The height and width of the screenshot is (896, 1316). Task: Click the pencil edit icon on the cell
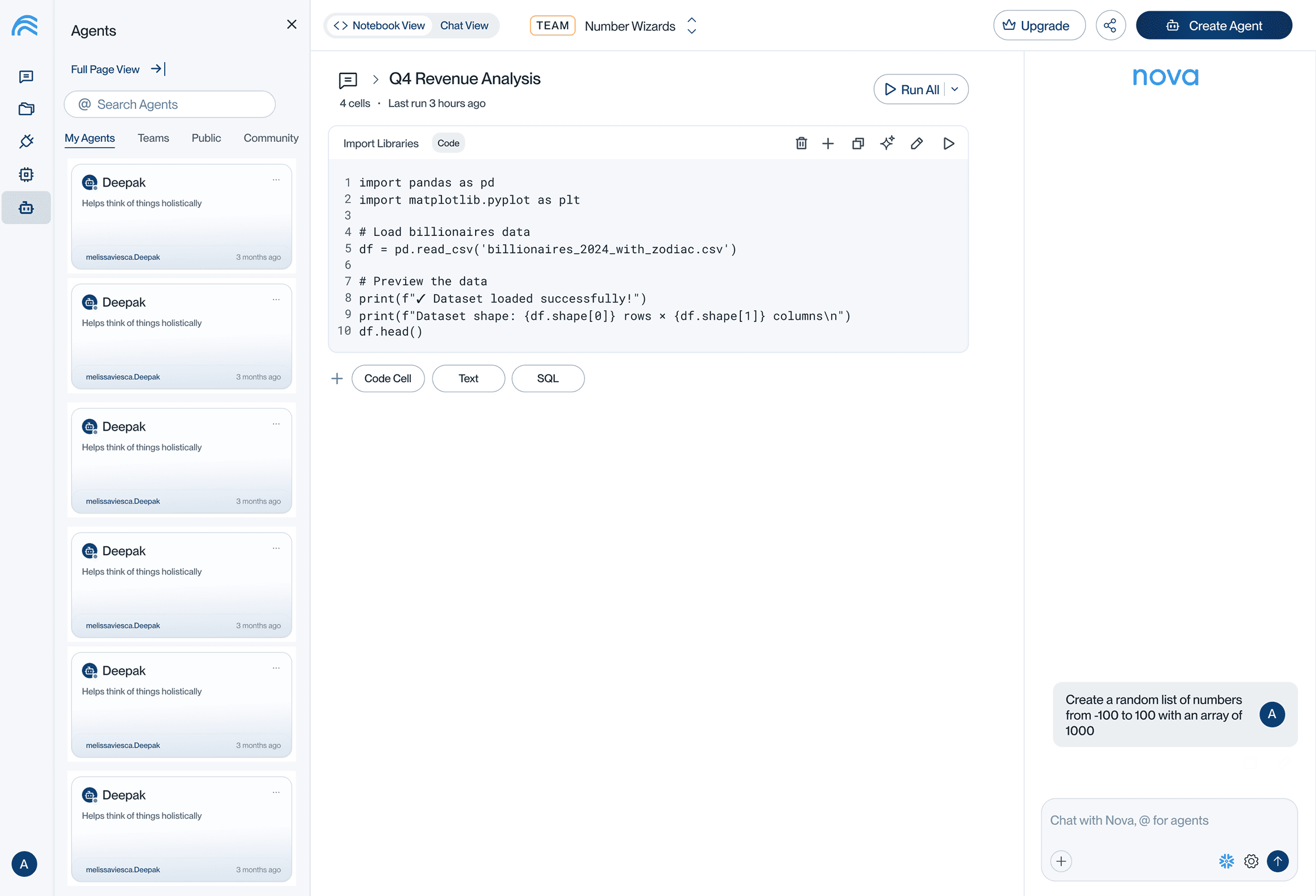pyautogui.click(x=917, y=143)
